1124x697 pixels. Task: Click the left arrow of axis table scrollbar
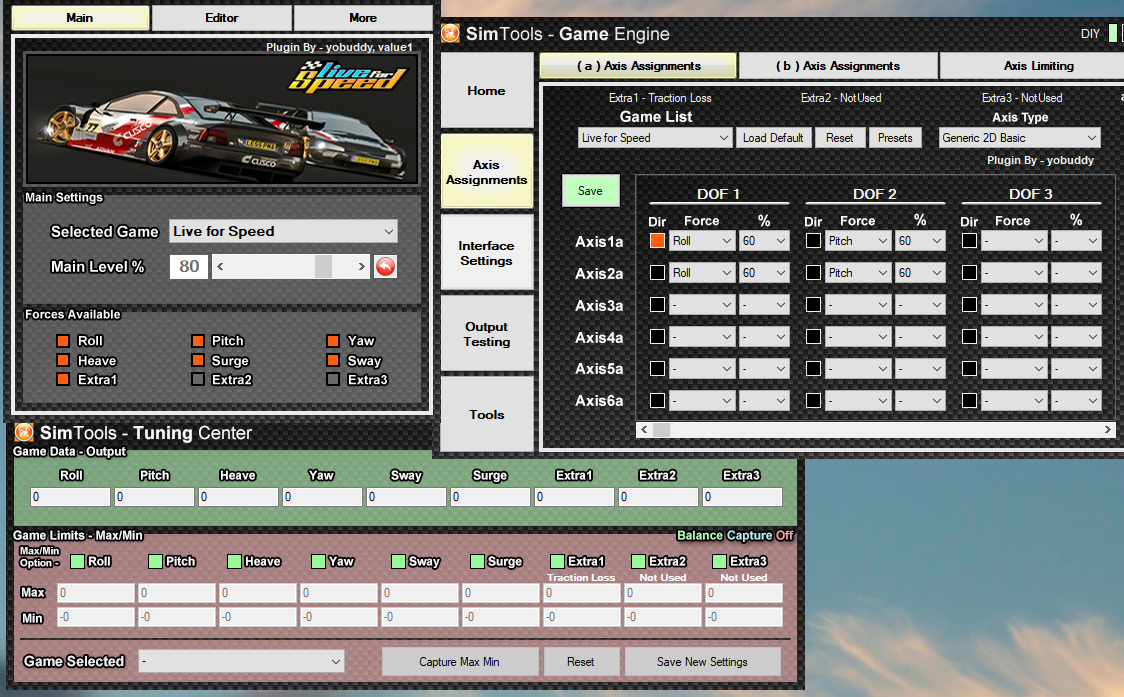pyautogui.click(x=644, y=430)
